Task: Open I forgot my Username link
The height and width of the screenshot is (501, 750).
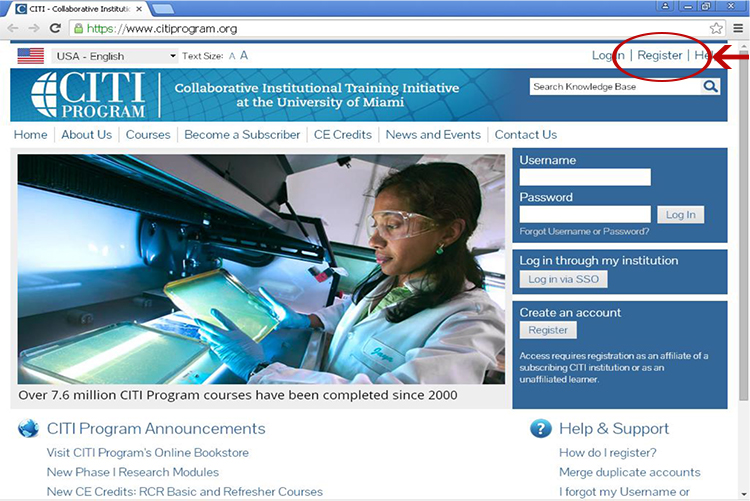Action: pos(624,491)
